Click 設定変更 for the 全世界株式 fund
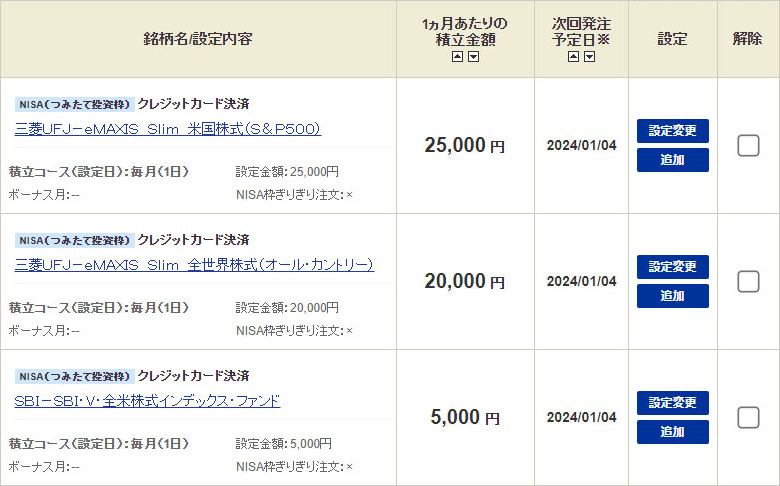The image size is (780, 486). (672, 267)
